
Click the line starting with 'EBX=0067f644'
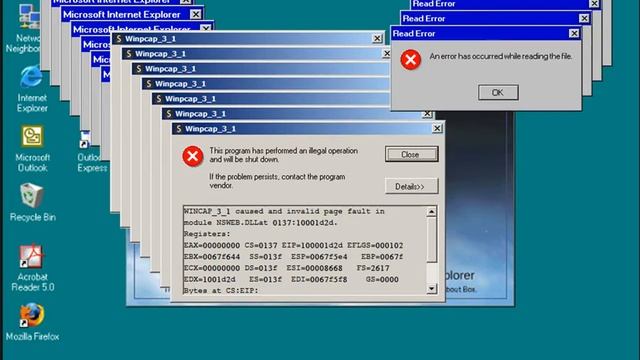pyautogui.click(x=293, y=257)
